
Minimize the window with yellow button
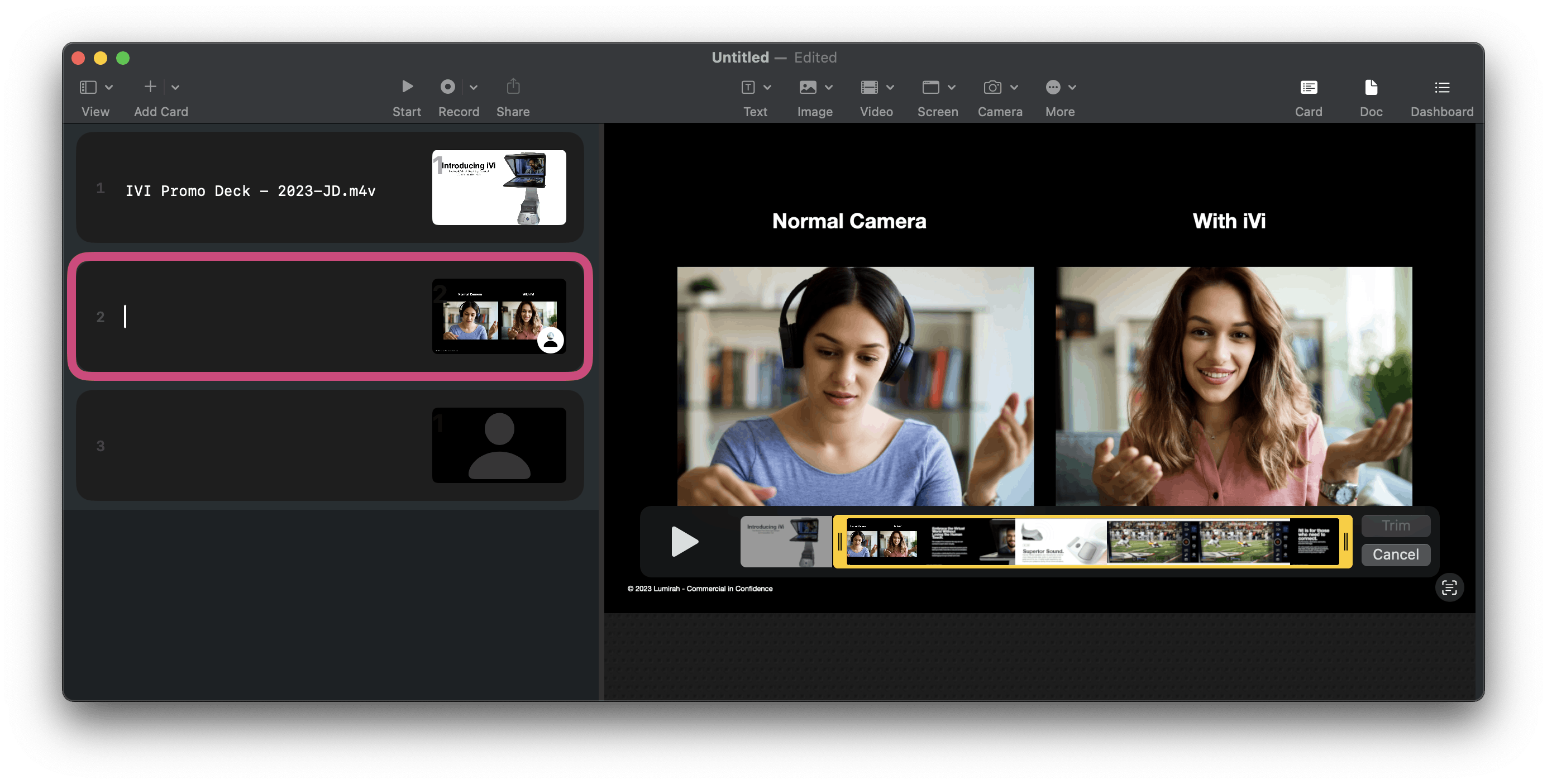pos(101,58)
